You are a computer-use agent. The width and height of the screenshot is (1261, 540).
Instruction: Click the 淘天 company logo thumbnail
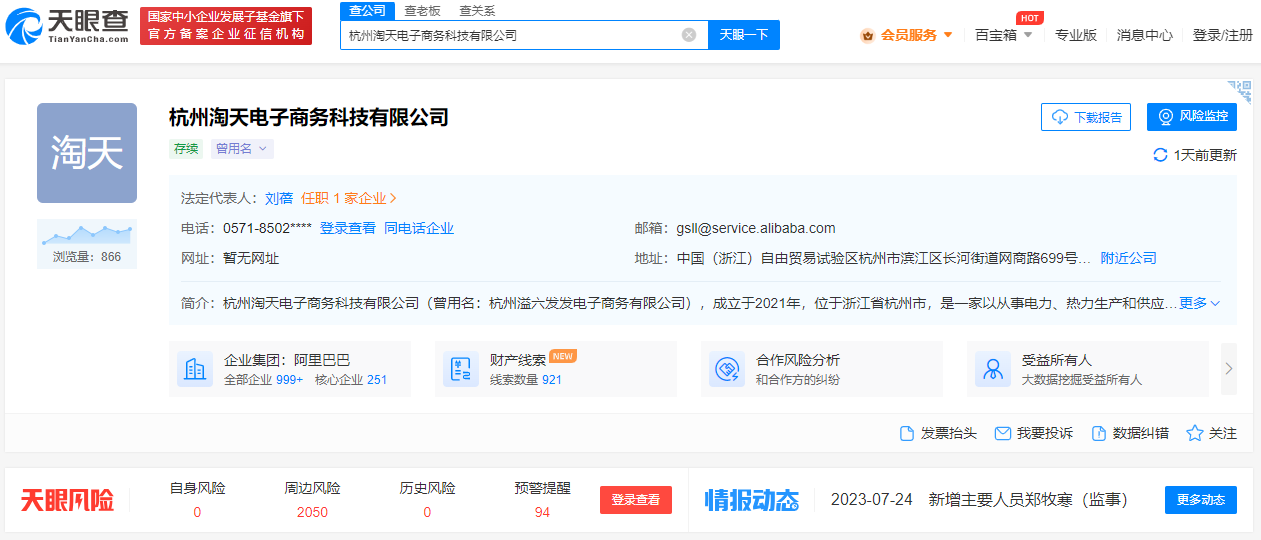87,153
